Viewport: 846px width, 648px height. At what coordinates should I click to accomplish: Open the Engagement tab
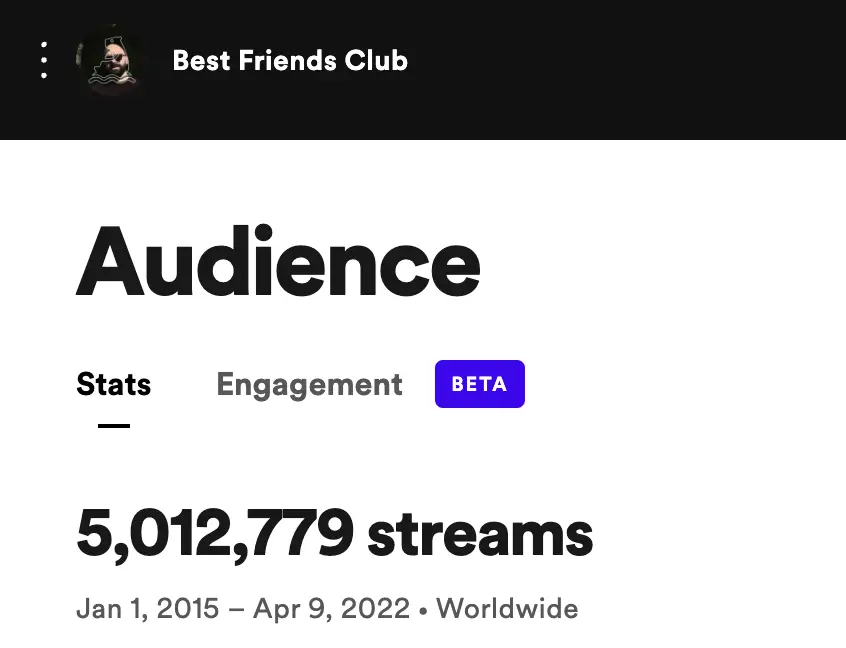(x=310, y=386)
